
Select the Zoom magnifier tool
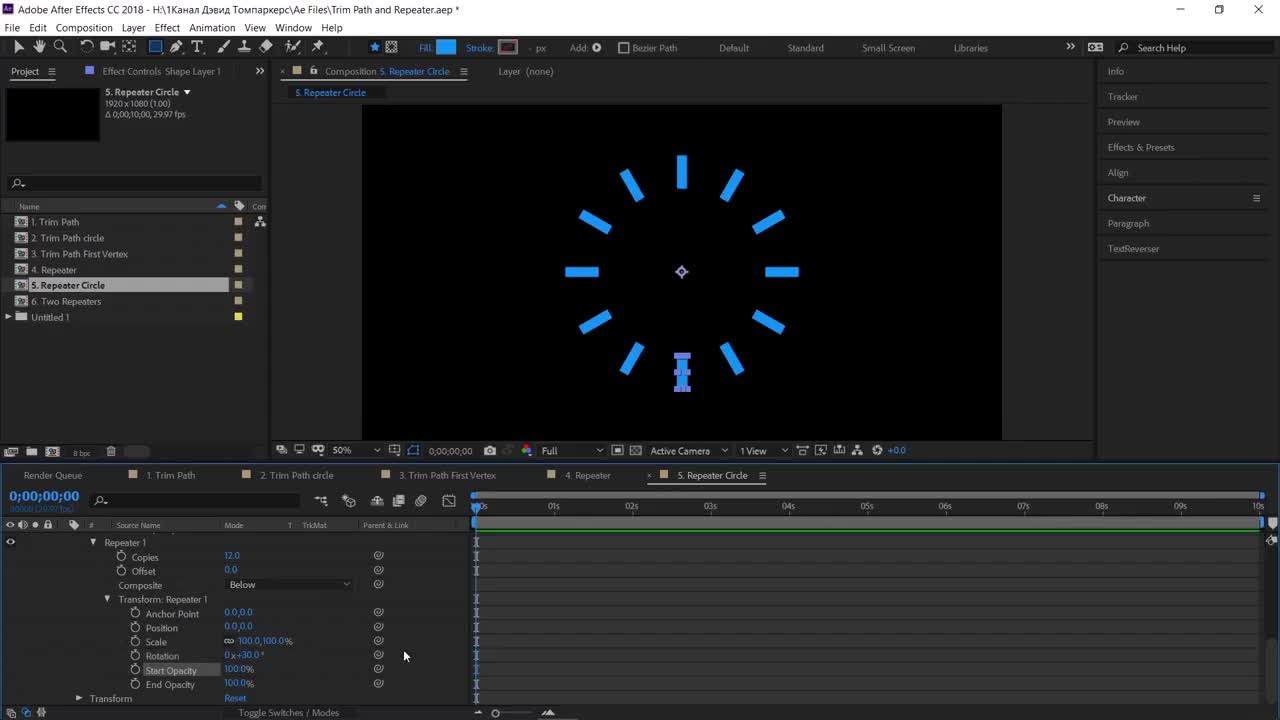(x=60, y=47)
